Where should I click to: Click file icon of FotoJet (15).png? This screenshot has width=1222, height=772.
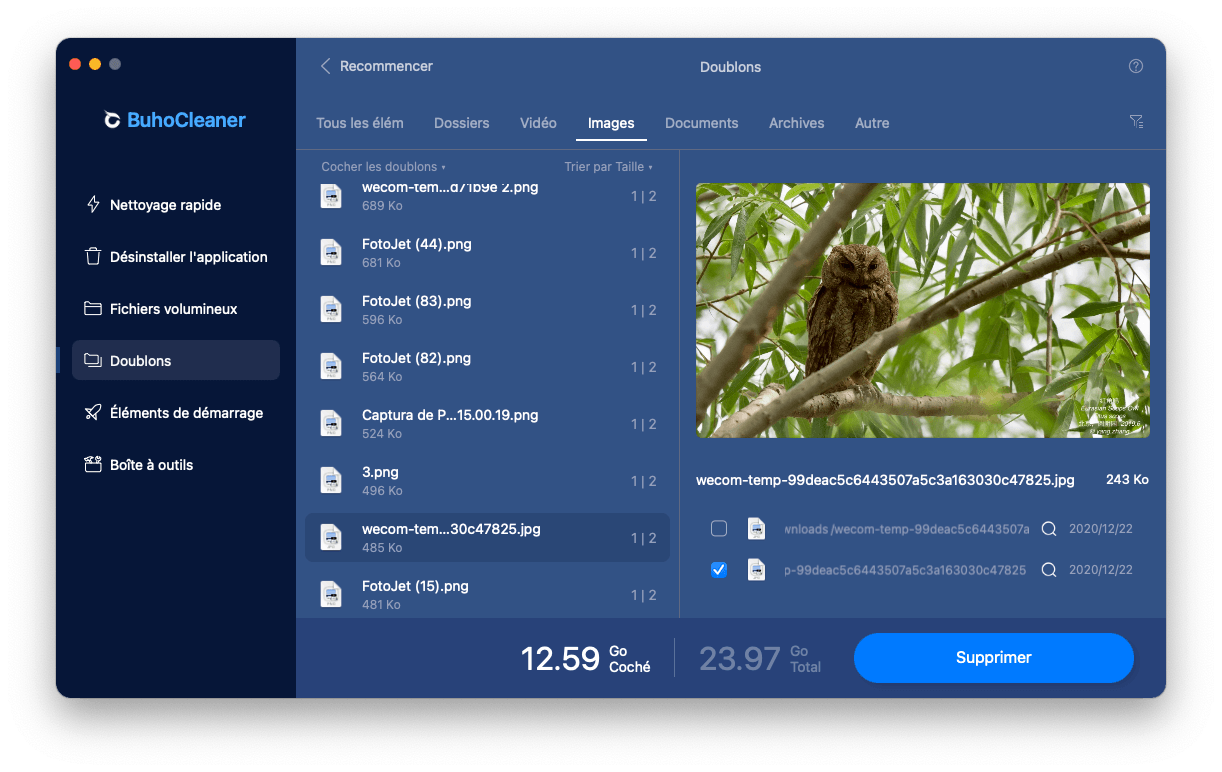331,595
